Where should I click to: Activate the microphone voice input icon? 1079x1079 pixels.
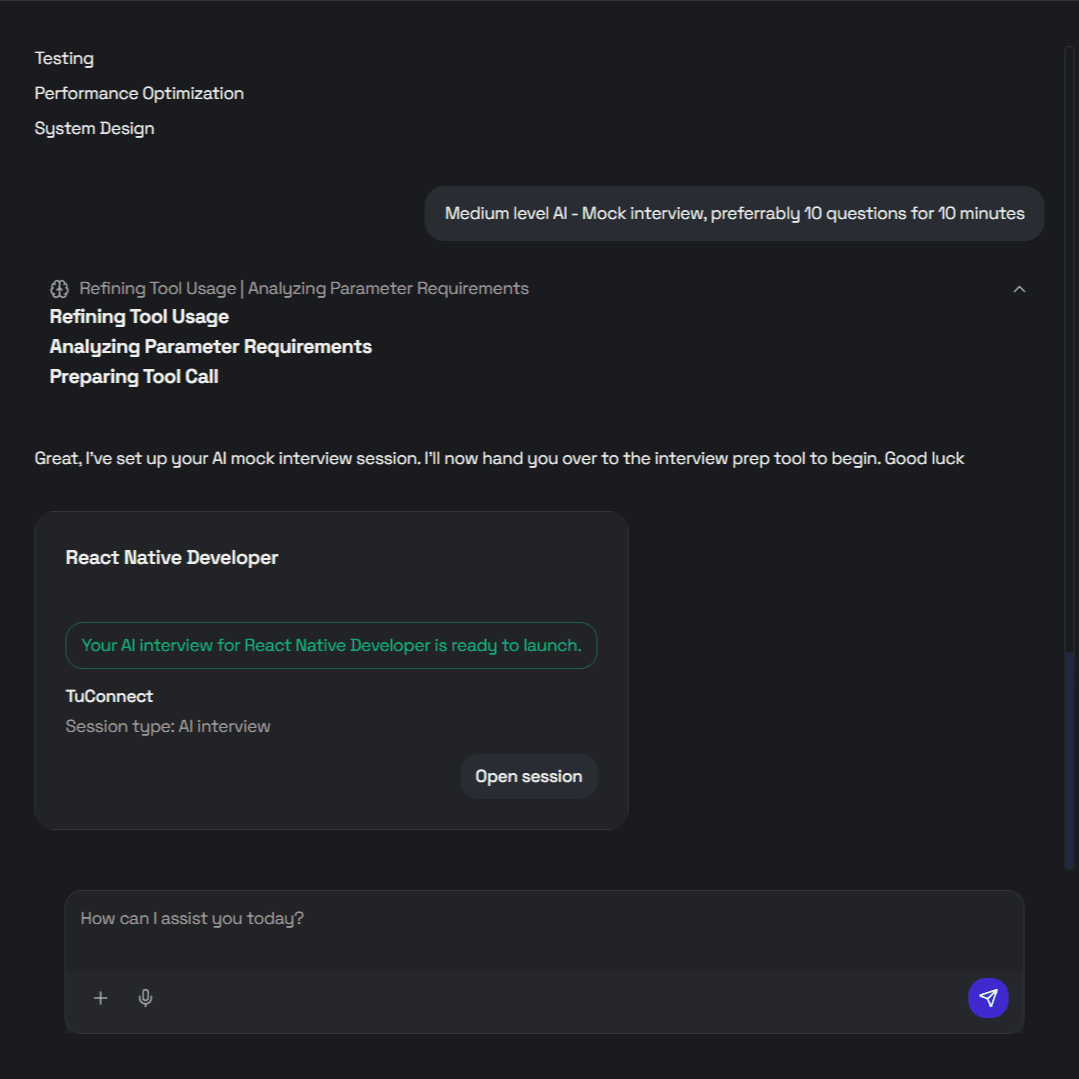[145, 998]
